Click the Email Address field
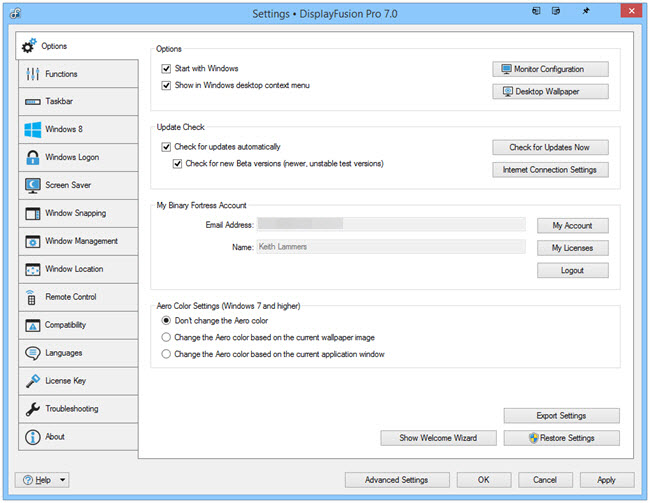This screenshot has width=650, height=503. coord(391,225)
